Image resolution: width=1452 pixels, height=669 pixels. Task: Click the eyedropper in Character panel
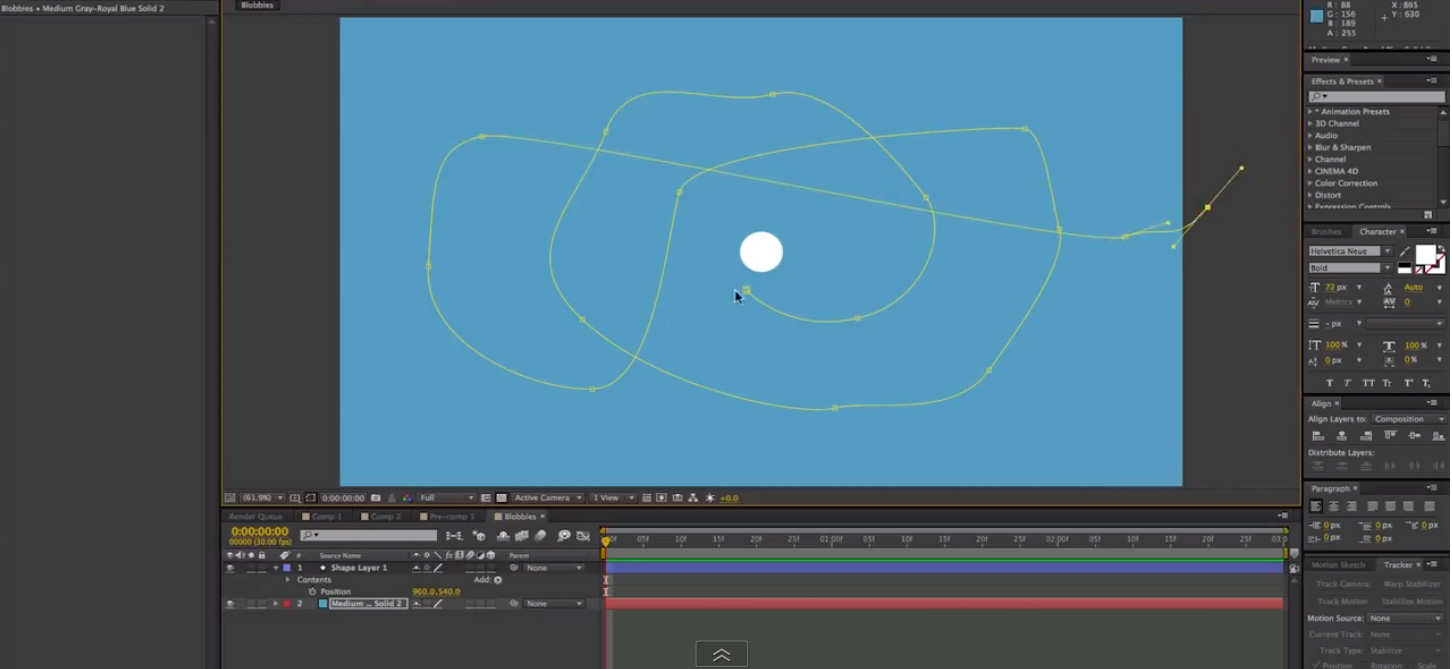click(x=1405, y=251)
